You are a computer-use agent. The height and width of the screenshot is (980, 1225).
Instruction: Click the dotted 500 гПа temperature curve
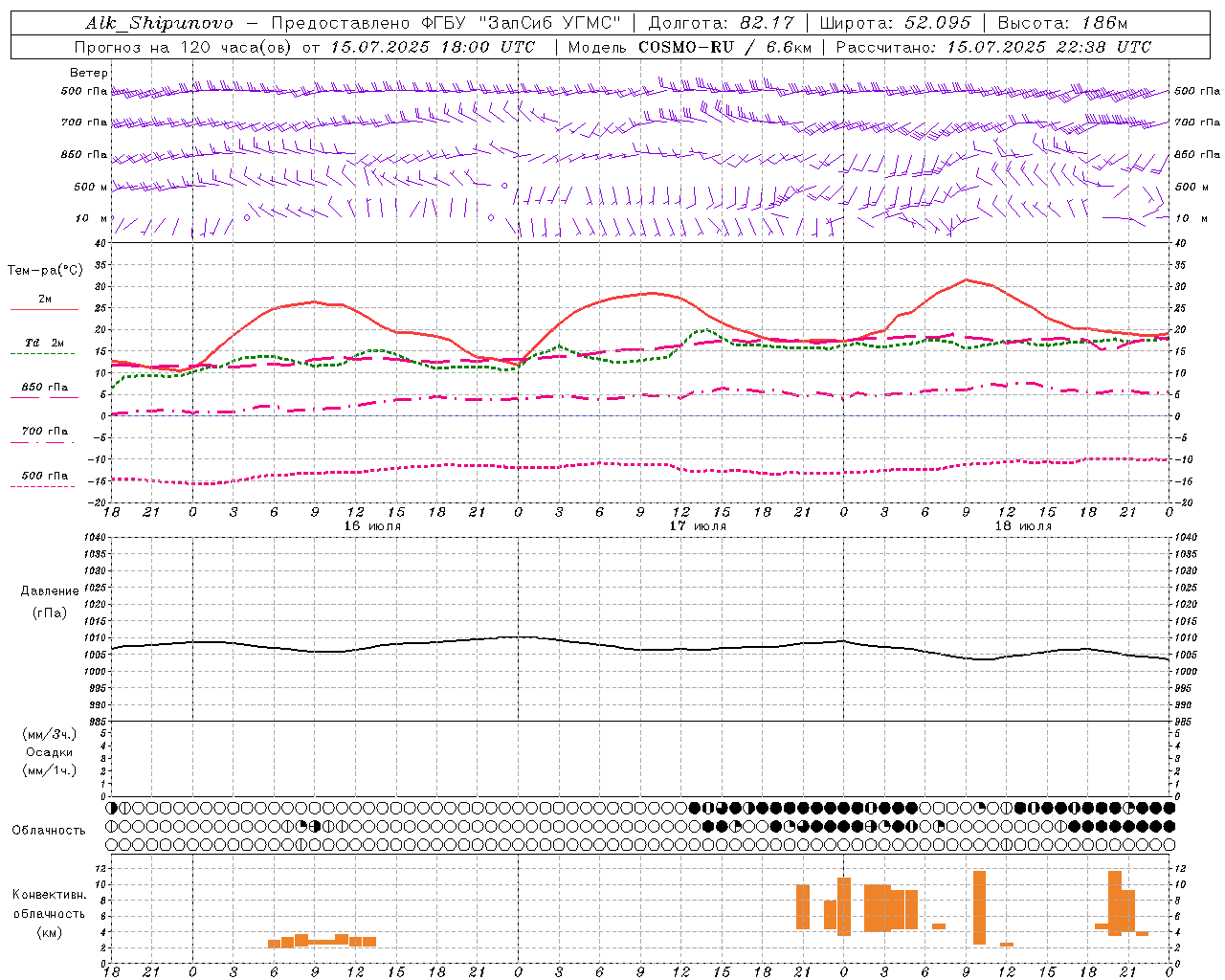(640, 465)
